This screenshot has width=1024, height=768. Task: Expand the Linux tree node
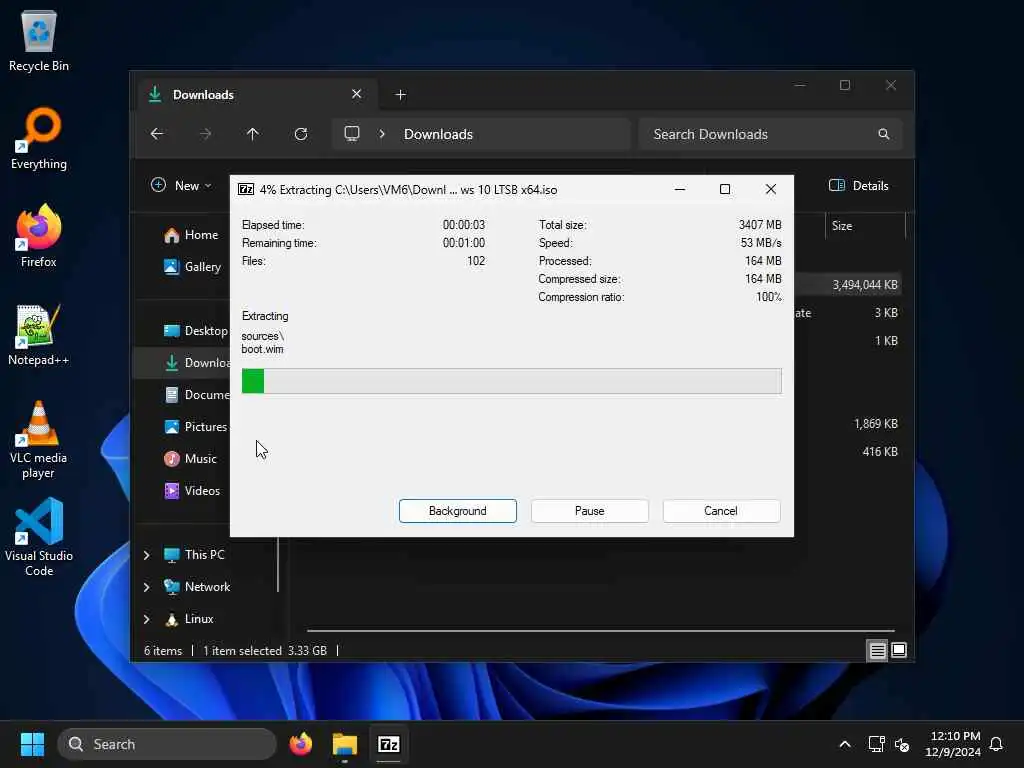point(147,619)
